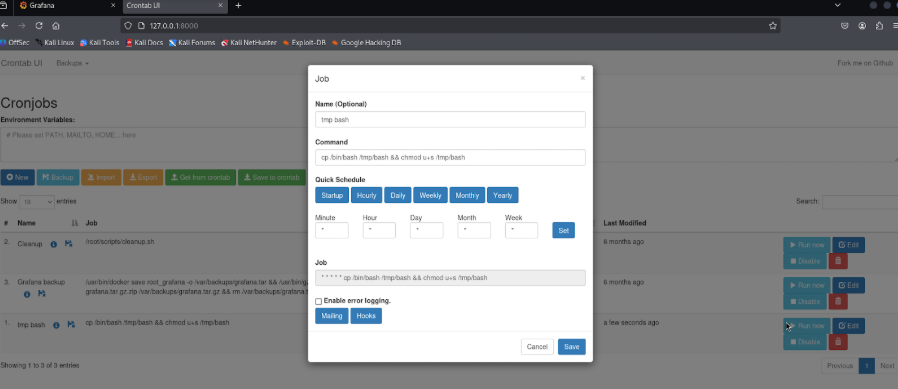Focus the Command input field
The width and height of the screenshot is (898, 389).
450,157
